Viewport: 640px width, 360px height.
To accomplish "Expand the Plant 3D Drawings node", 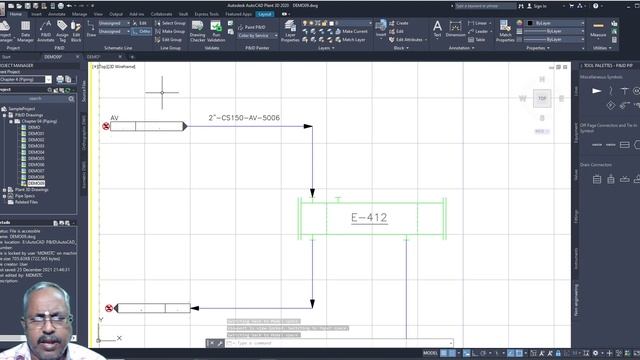I will (x=4, y=190).
